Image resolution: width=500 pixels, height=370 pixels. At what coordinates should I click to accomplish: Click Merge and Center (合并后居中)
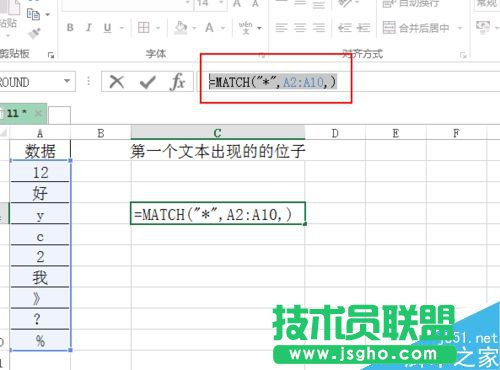tap(416, 28)
